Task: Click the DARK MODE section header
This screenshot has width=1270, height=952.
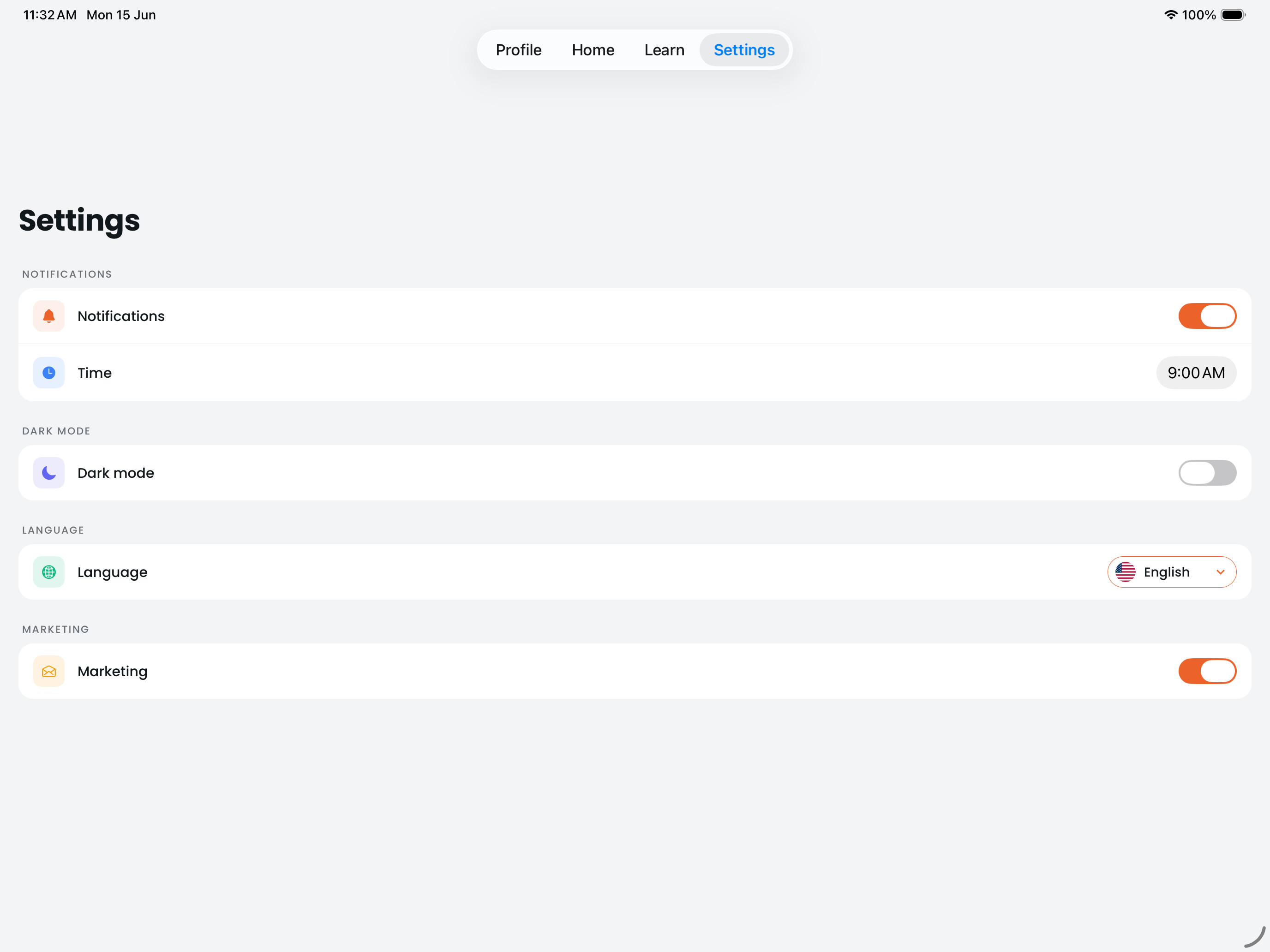Action: tap(56, 431)
